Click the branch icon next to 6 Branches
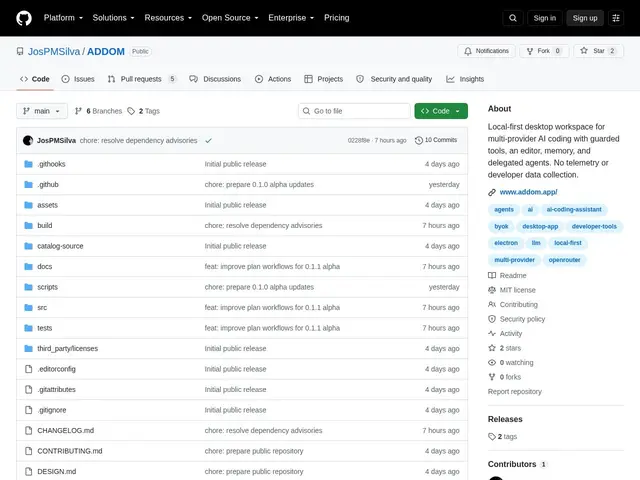This screenshot has width=640, height=480. pyautogui.click(x=78, y=111)
